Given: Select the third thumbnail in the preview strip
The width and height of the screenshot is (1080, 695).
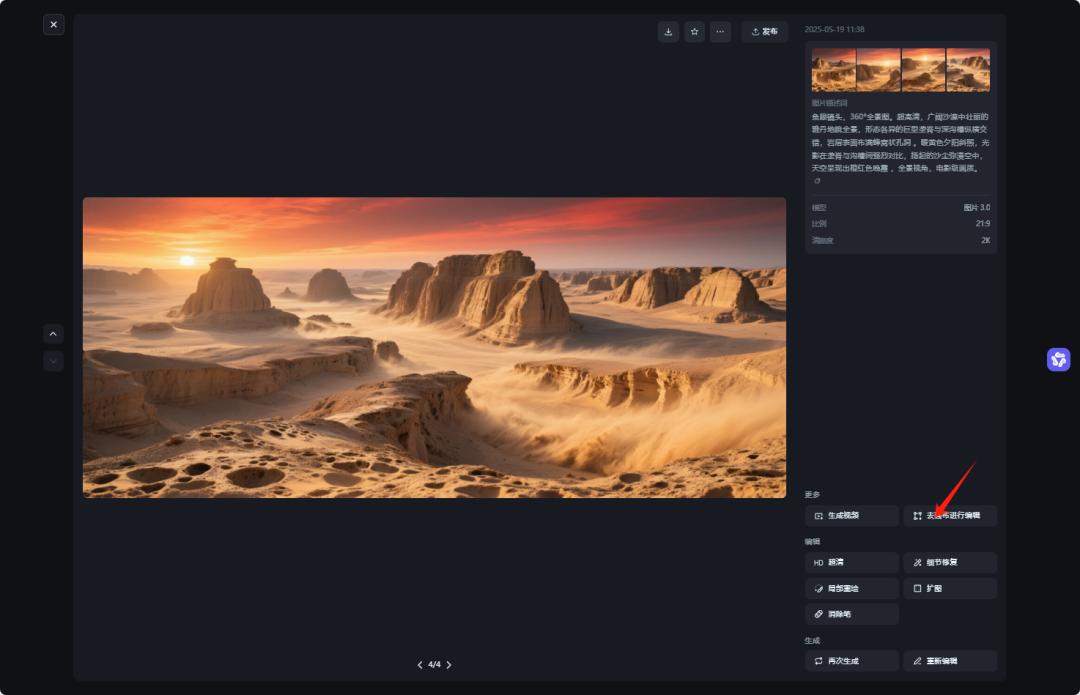Looking at the screenshot, I should [x=923, y=70].
